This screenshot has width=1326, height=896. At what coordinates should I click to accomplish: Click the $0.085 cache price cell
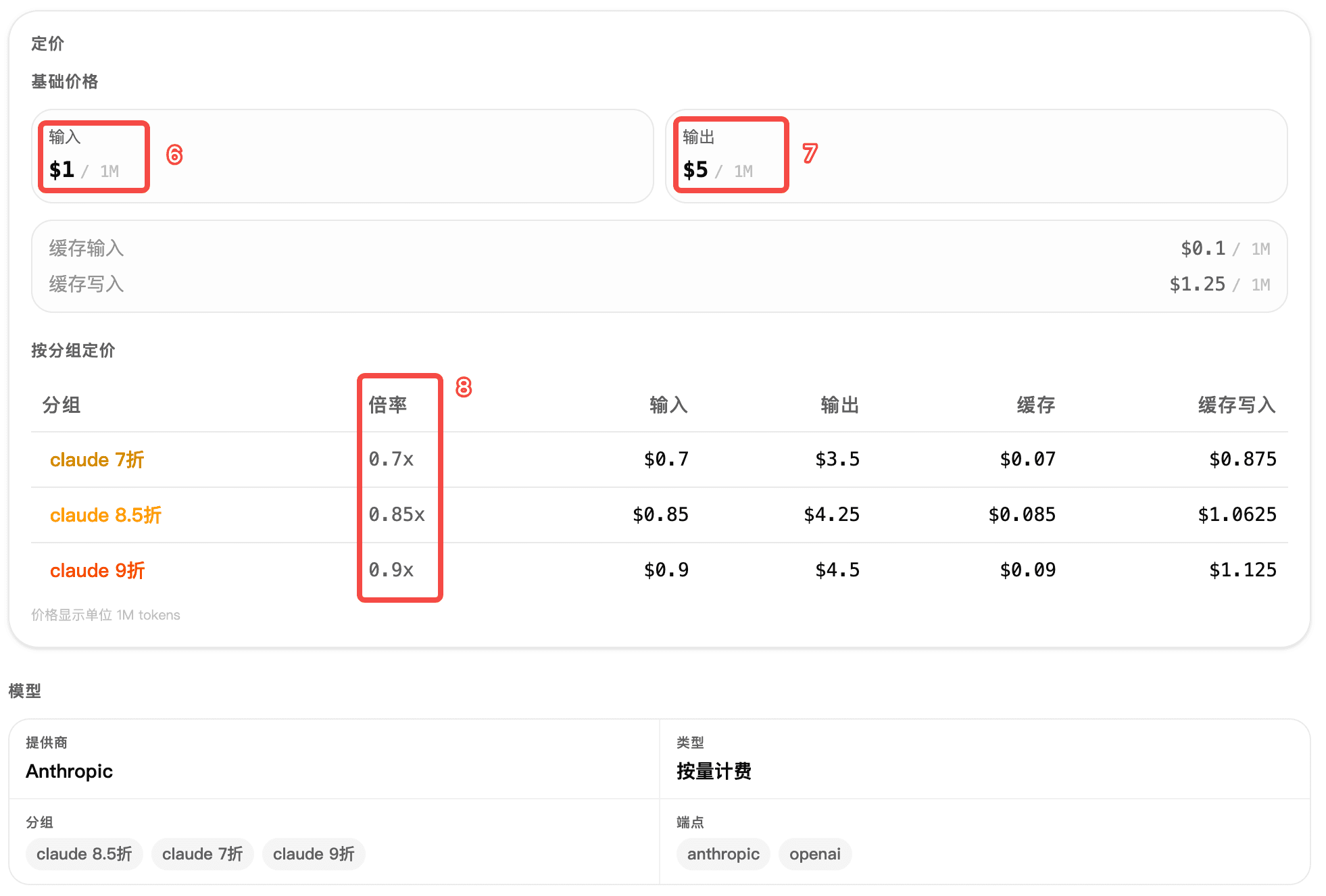click(x=1023, y=515)
